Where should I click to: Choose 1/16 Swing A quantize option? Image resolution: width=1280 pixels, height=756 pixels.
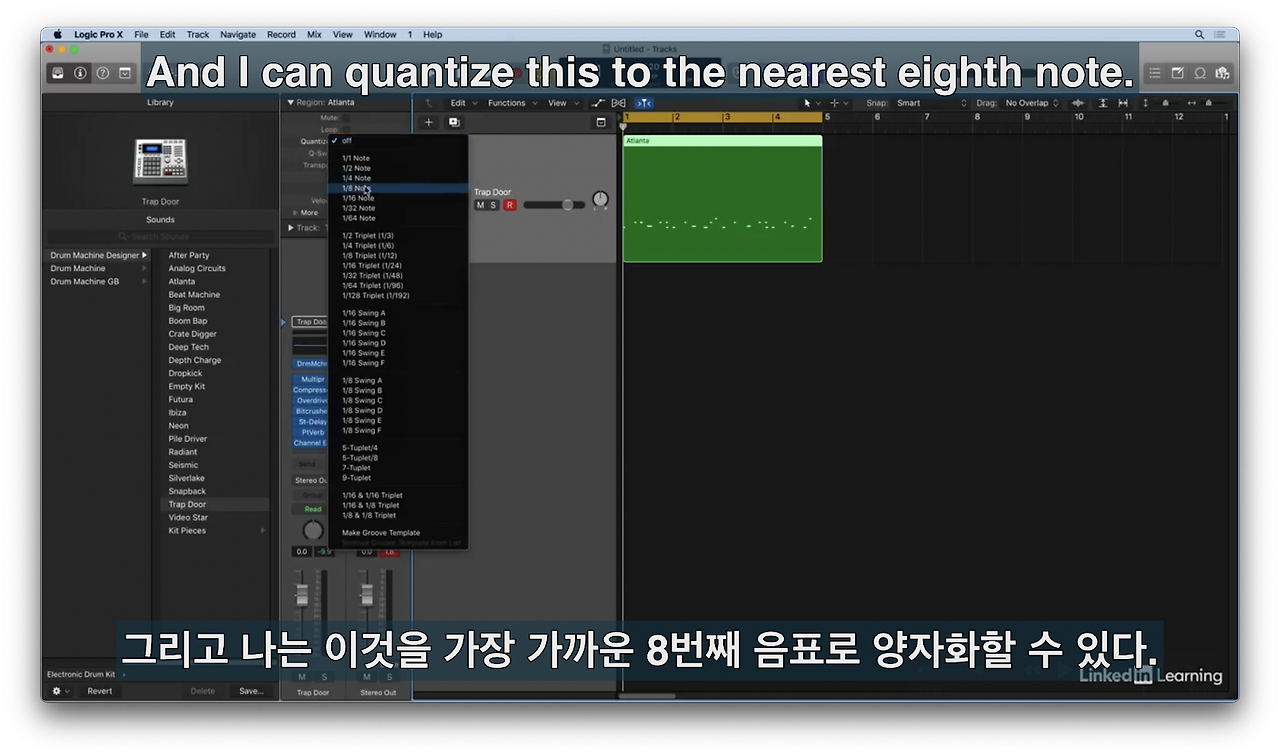coord(398,313)
